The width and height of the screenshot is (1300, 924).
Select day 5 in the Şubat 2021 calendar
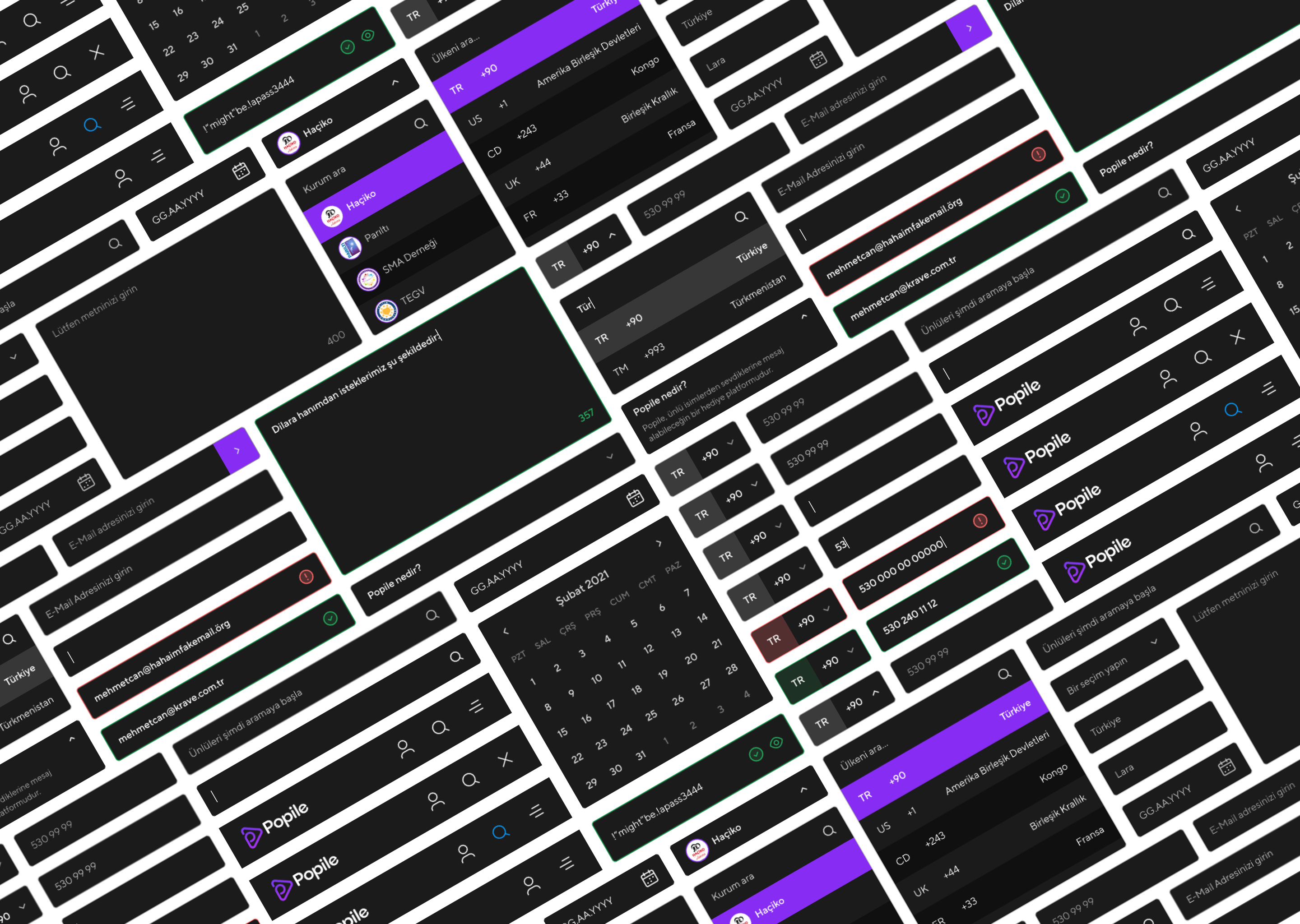tap(633, 623)
